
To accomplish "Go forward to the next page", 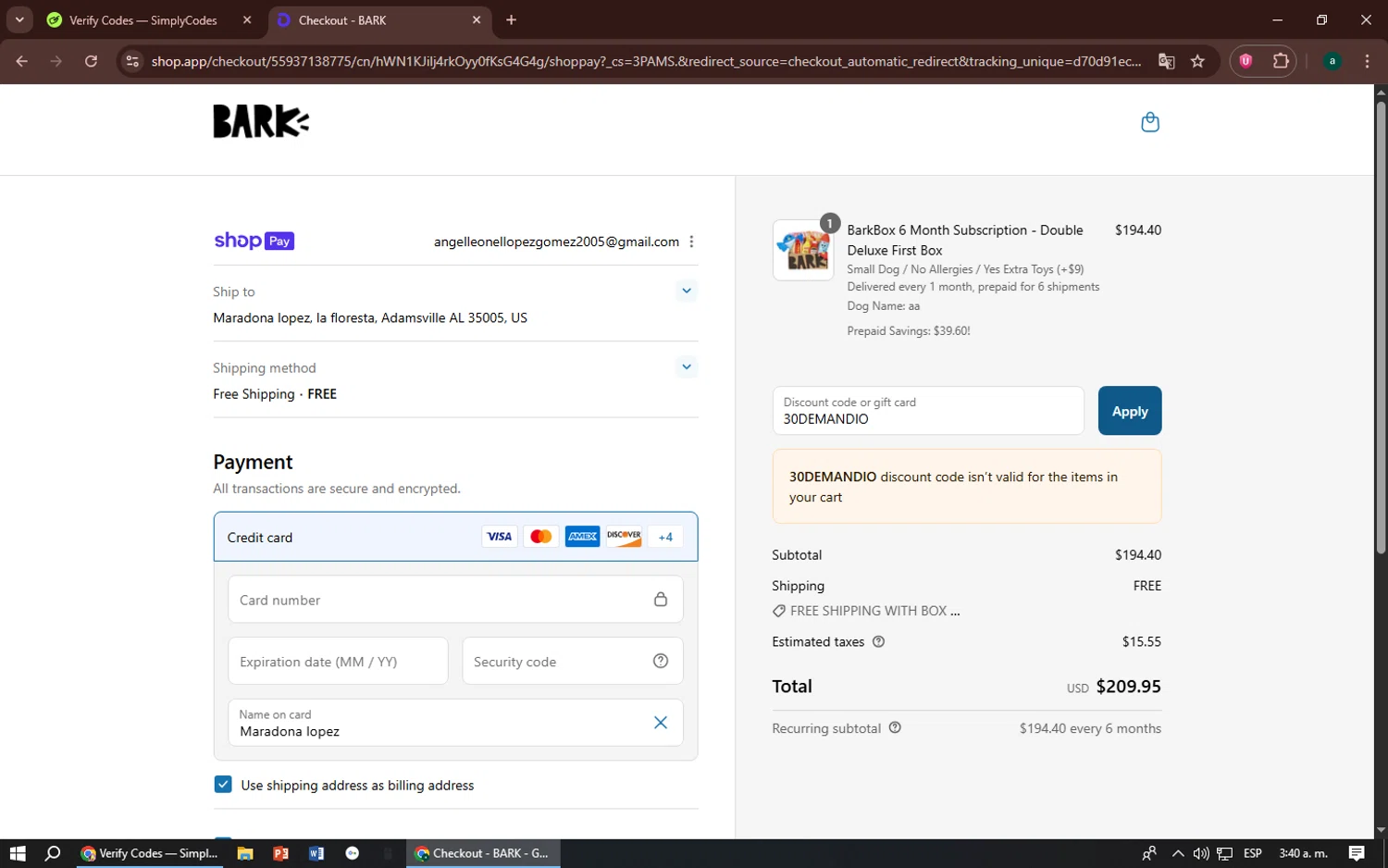I will pos(56,61).
